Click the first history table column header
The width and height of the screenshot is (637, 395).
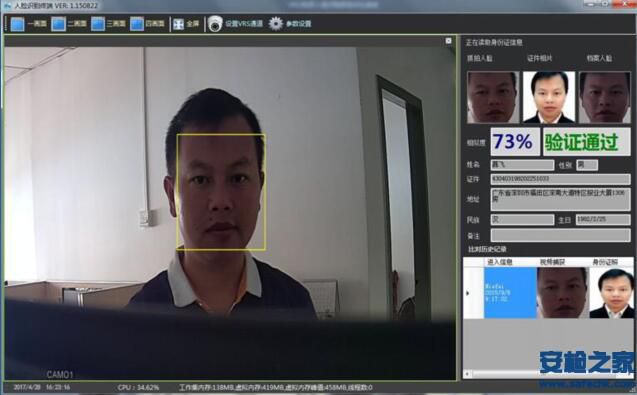pos(500,262)
